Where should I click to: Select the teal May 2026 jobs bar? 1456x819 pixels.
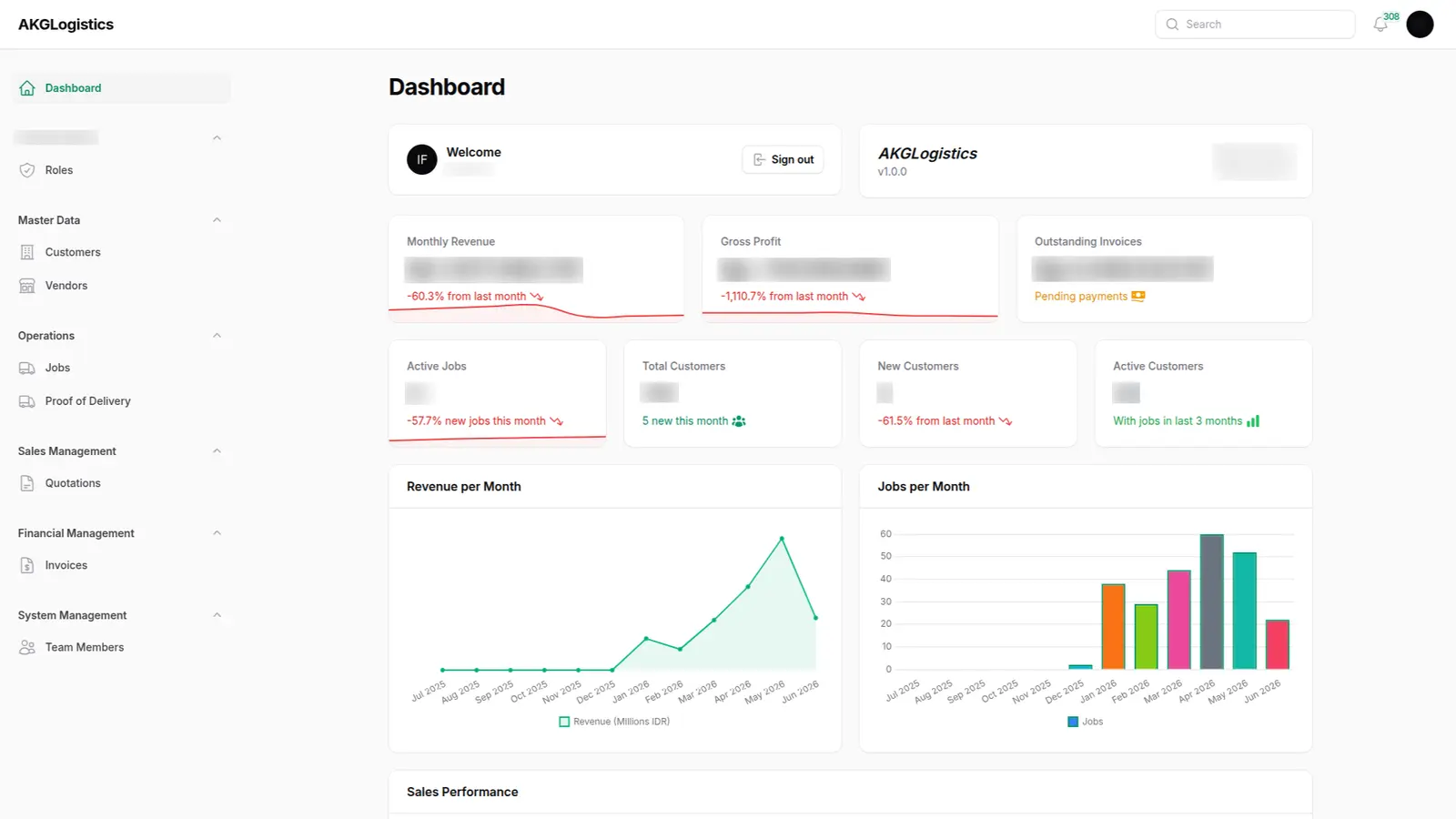coord(1244,611)
